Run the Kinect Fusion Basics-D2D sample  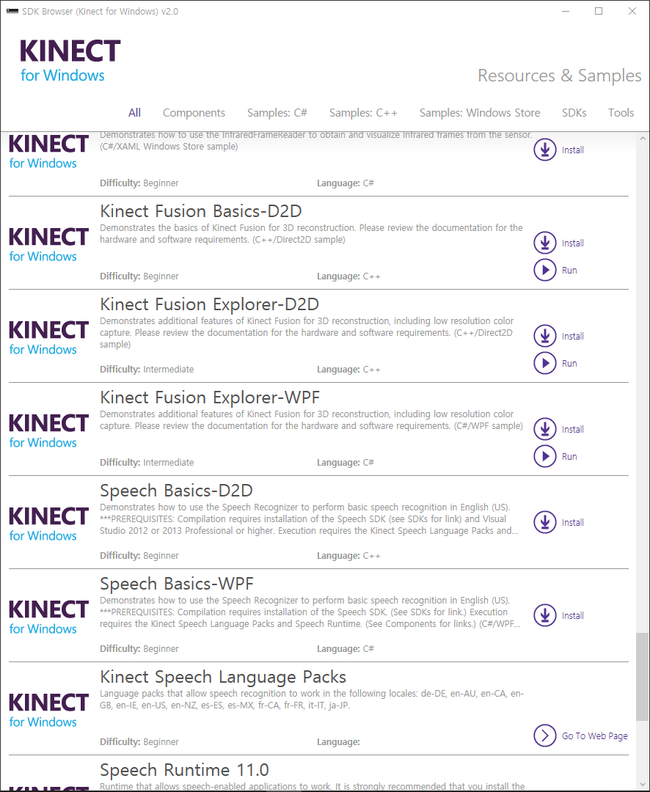tap(544, 270)
